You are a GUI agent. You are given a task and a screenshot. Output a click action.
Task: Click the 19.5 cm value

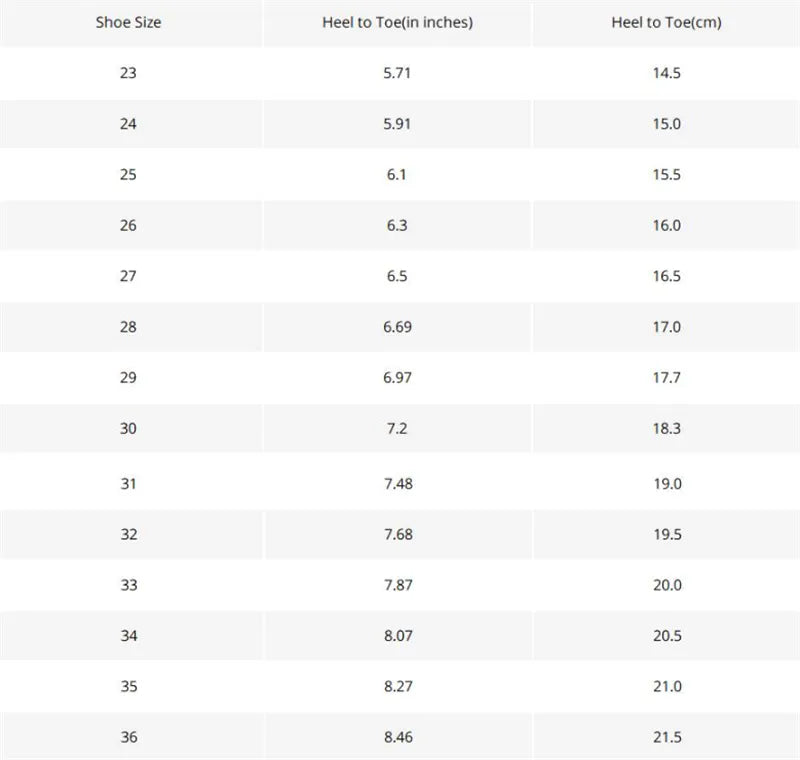point(666,534)
